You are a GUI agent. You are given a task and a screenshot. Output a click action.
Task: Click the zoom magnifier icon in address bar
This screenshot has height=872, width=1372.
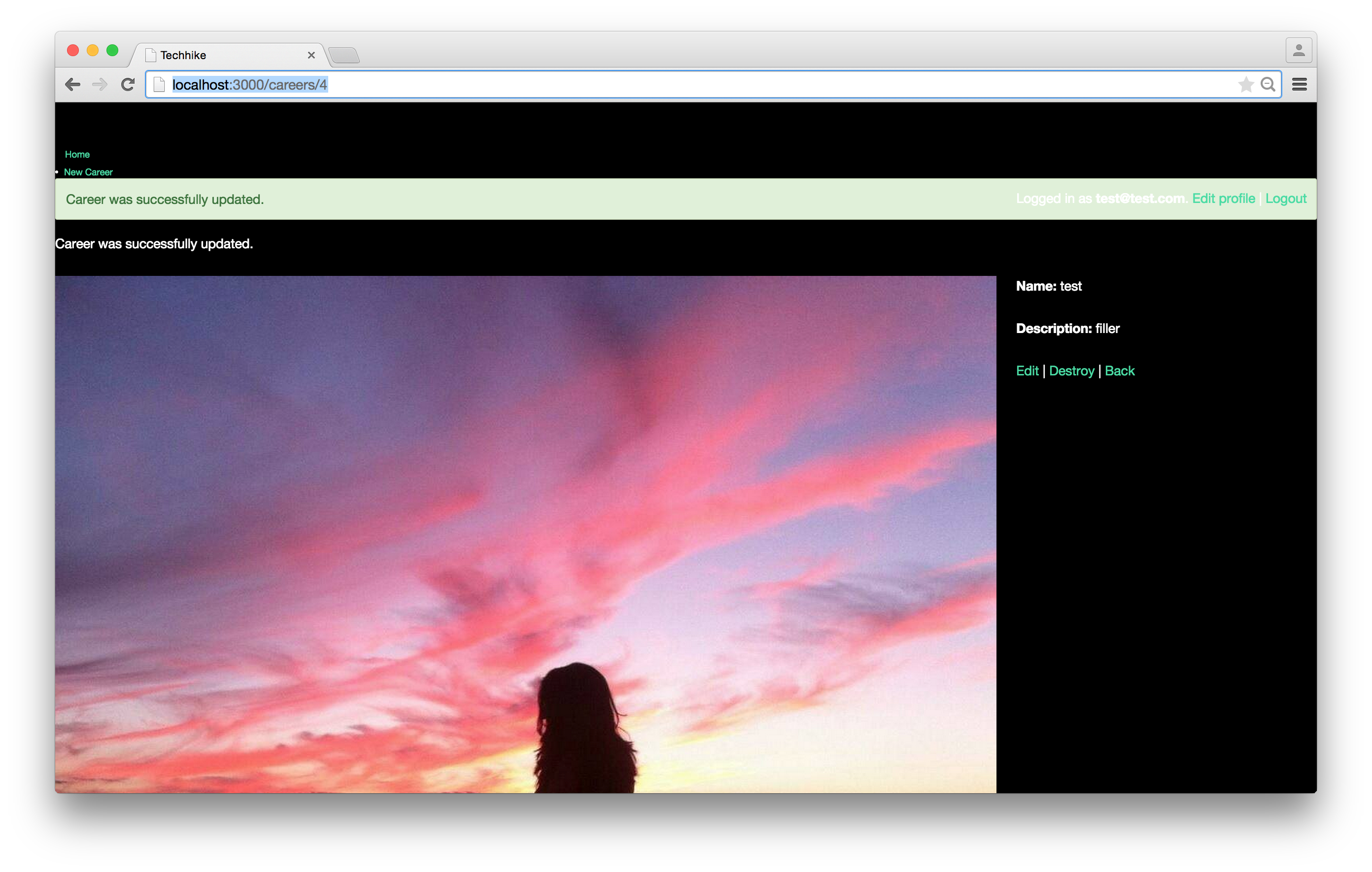1268,85
